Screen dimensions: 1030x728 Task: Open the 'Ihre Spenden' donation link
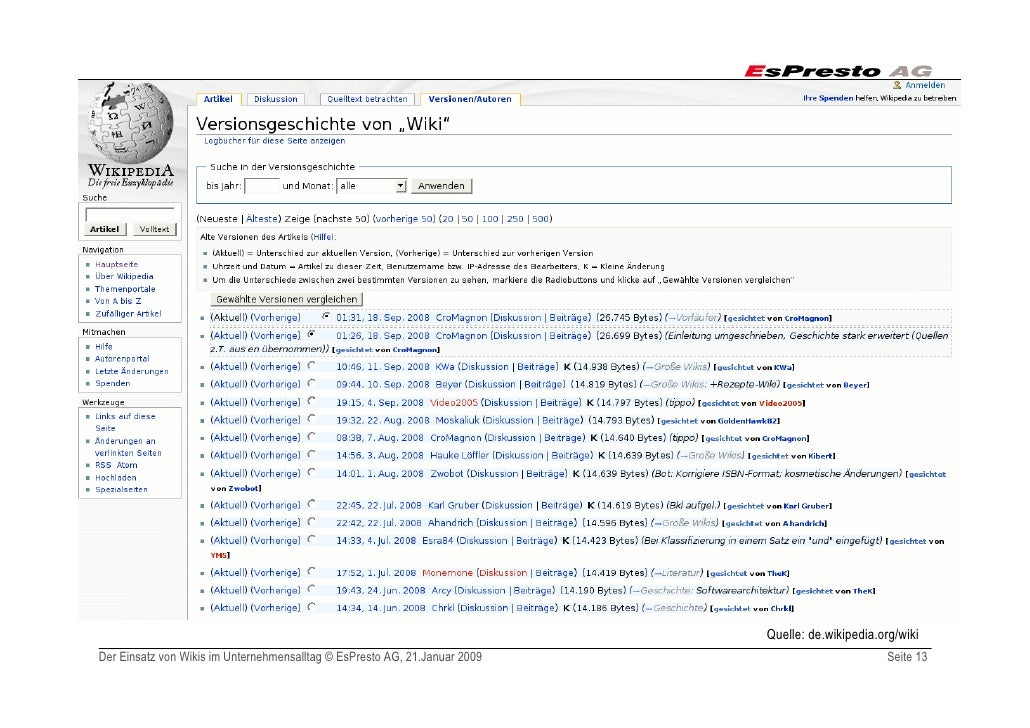coord(828,99)
